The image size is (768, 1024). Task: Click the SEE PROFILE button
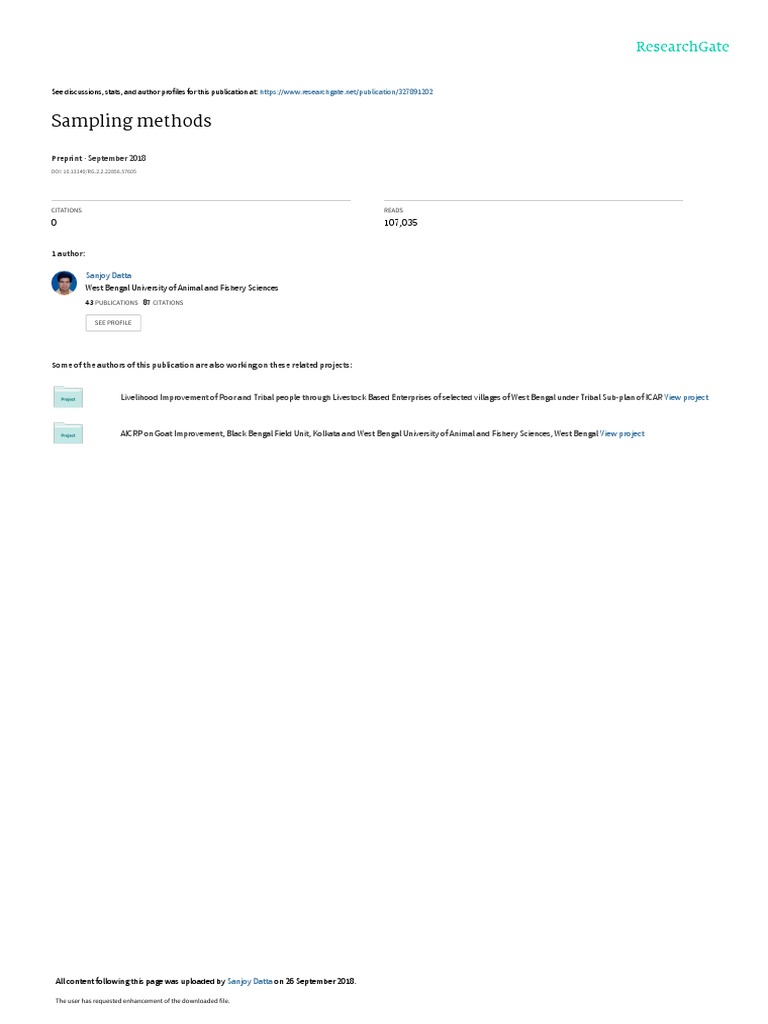click(x=113, y=323)
